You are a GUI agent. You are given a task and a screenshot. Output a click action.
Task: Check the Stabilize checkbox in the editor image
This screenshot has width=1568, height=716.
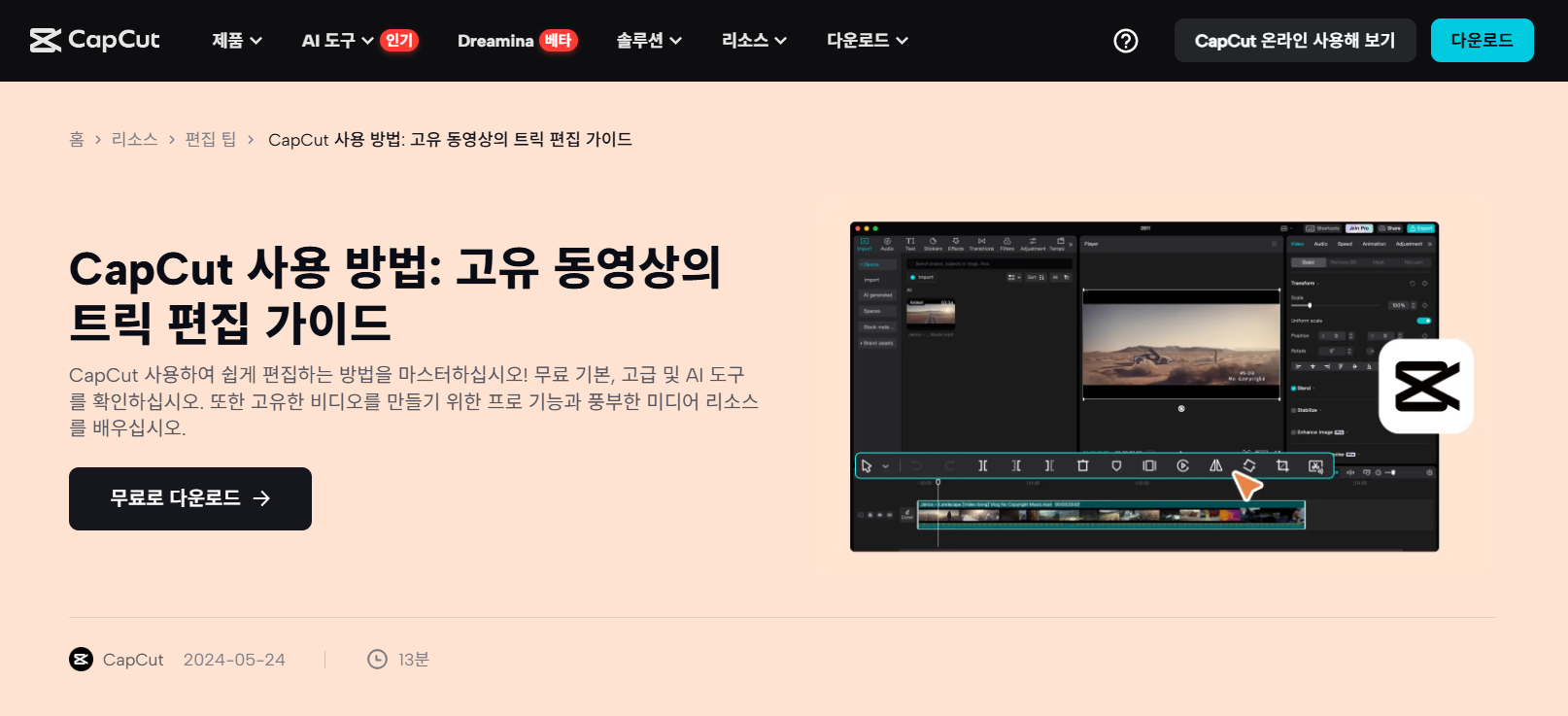coord(1293,410)
